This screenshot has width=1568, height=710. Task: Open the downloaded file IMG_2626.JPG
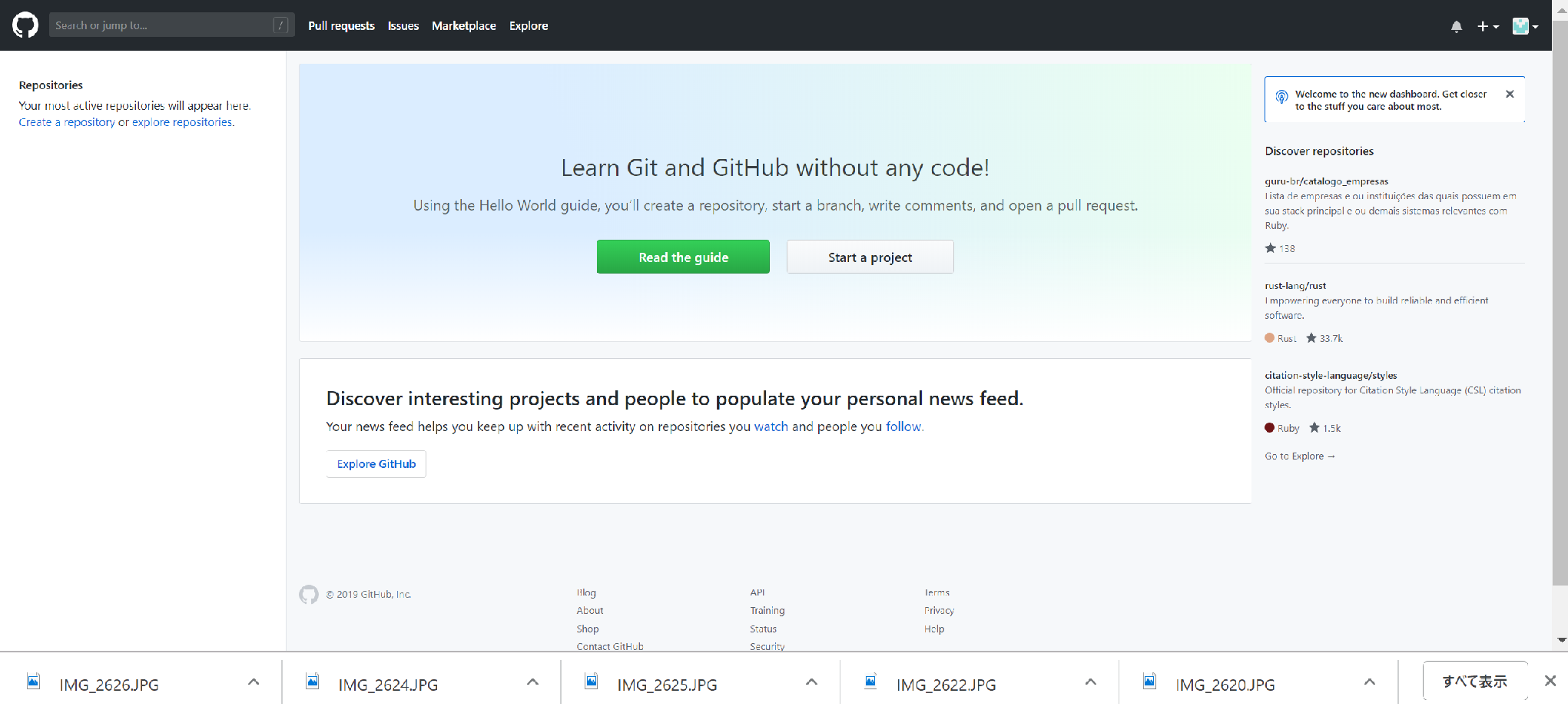point(109,685)
